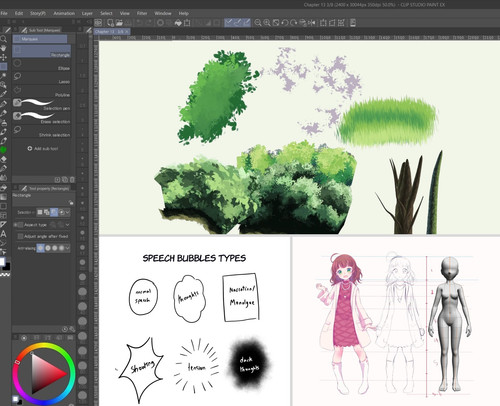Click the Zoom in icon in command bar

pyautogui.click(x=267, y=23)
